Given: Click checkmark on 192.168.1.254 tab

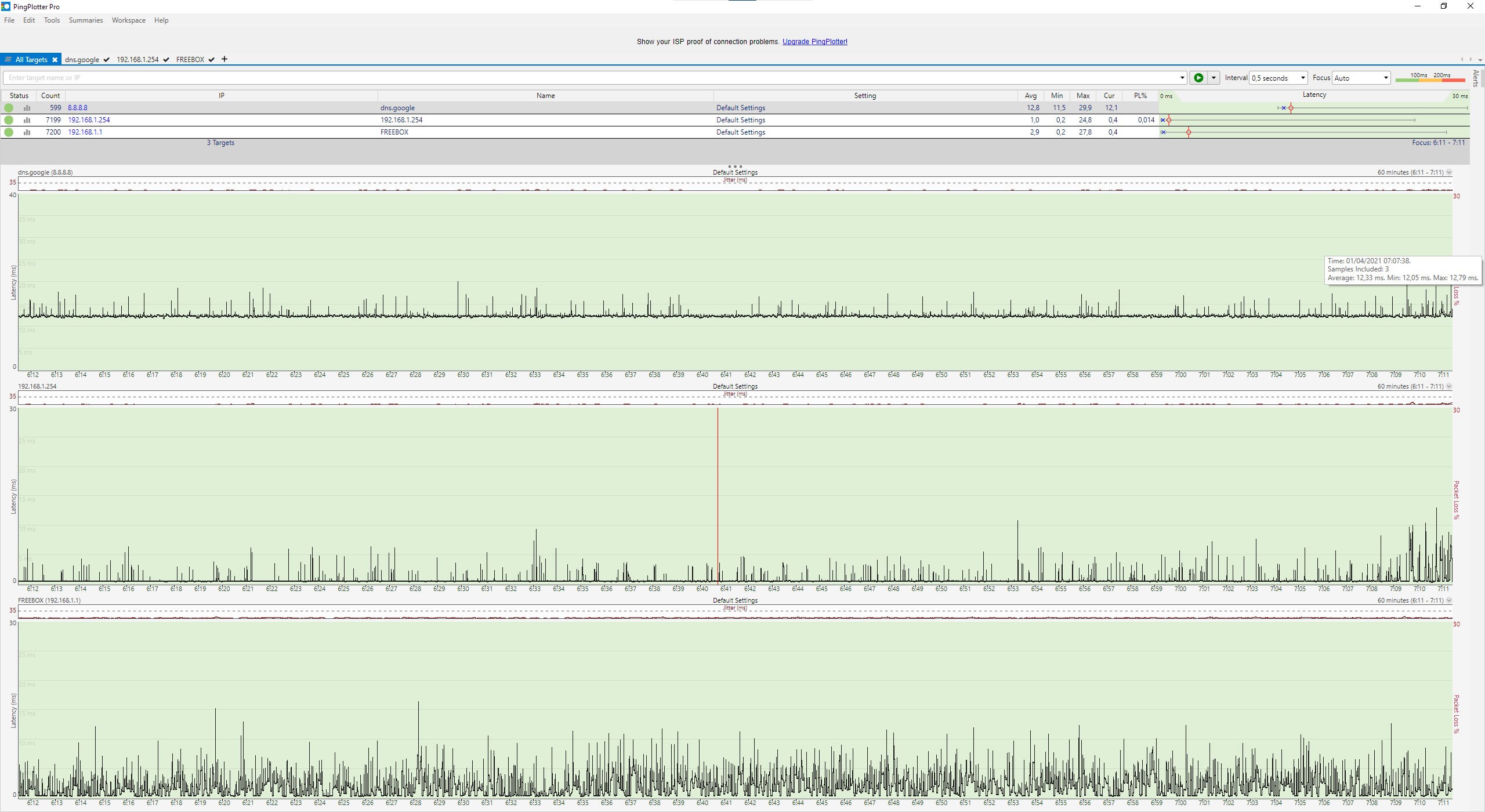Looking at the screenshot, I should pos(166,60).
